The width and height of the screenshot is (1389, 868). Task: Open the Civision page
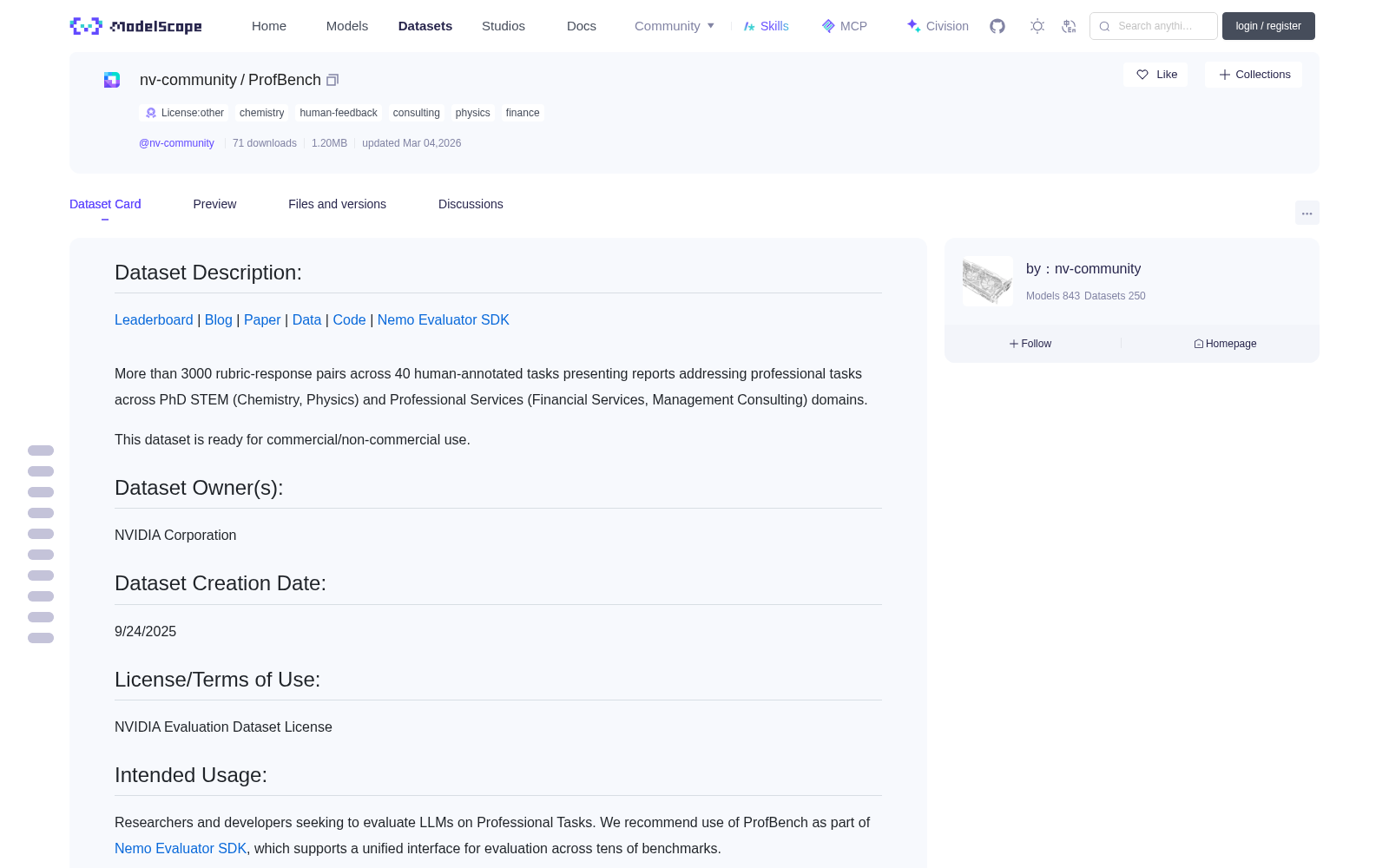[x=938, y=26]
